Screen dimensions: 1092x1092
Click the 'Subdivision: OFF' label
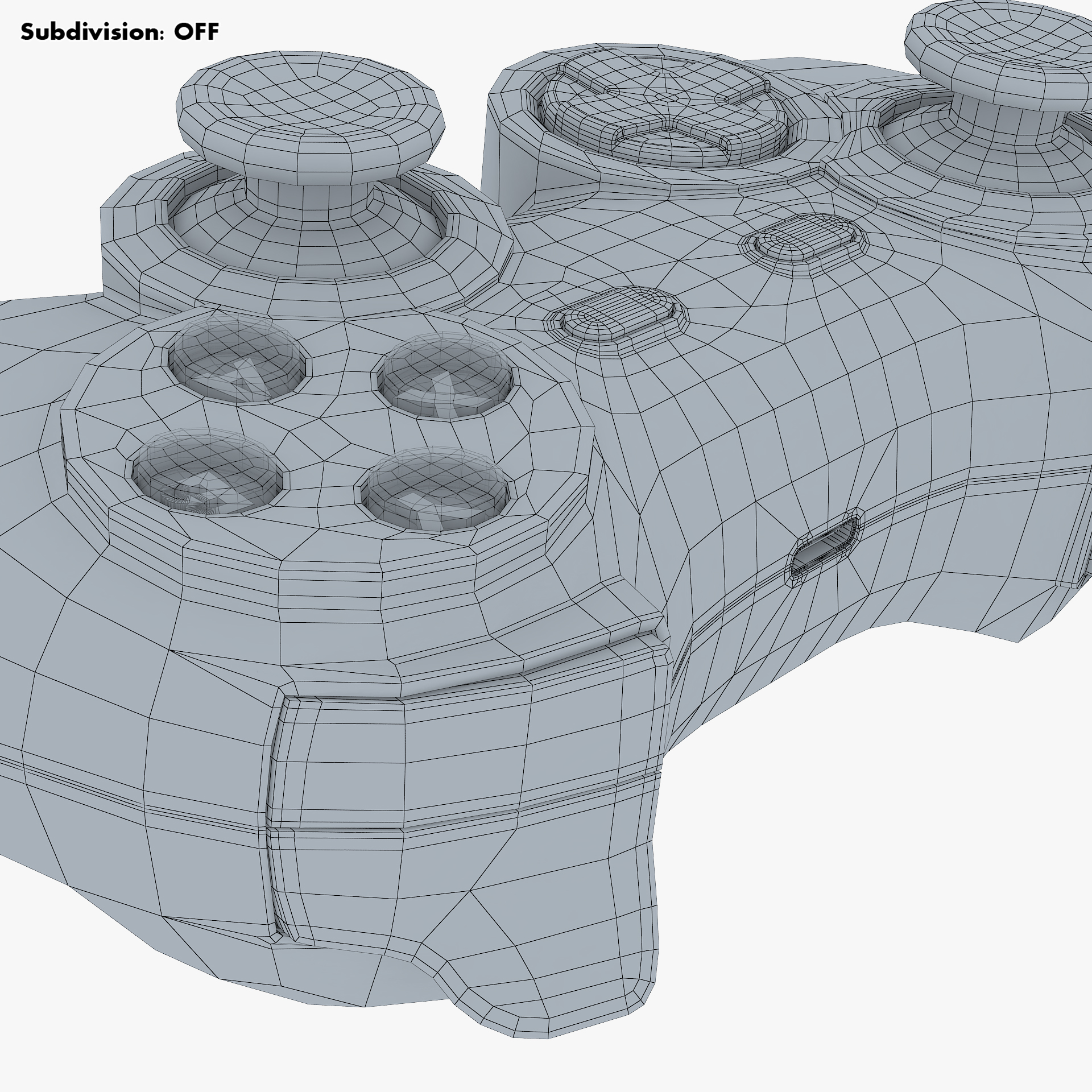tap(119, 32)
